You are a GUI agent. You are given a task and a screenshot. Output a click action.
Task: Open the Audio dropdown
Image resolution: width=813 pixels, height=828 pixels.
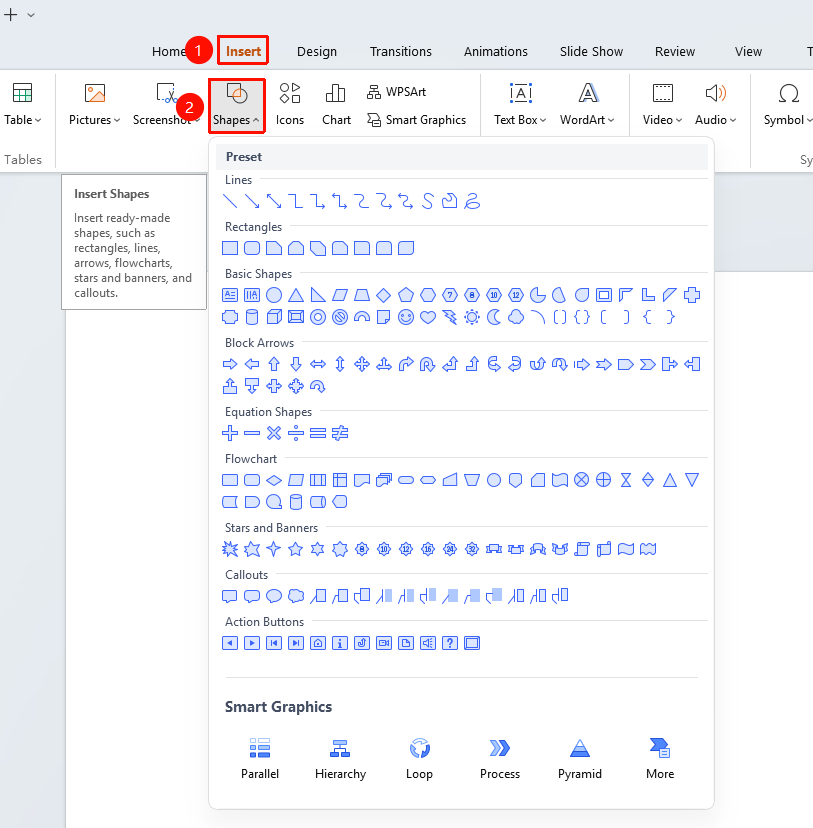715,104
